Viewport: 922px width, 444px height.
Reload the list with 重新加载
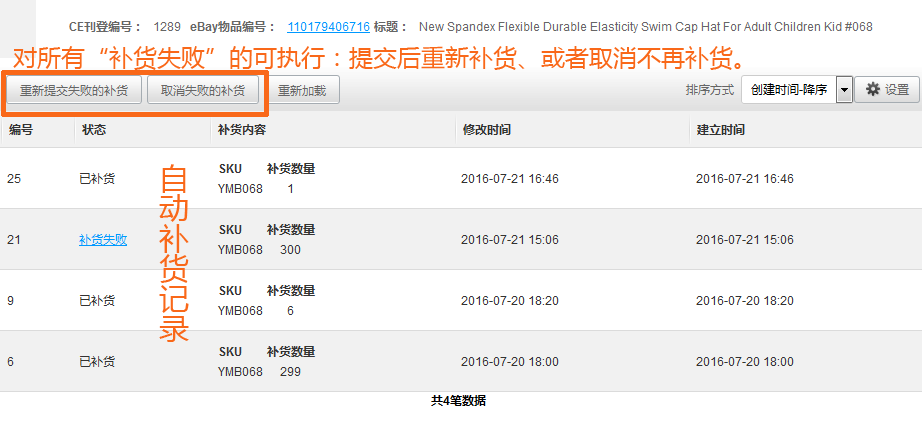[x=302, y=91]
